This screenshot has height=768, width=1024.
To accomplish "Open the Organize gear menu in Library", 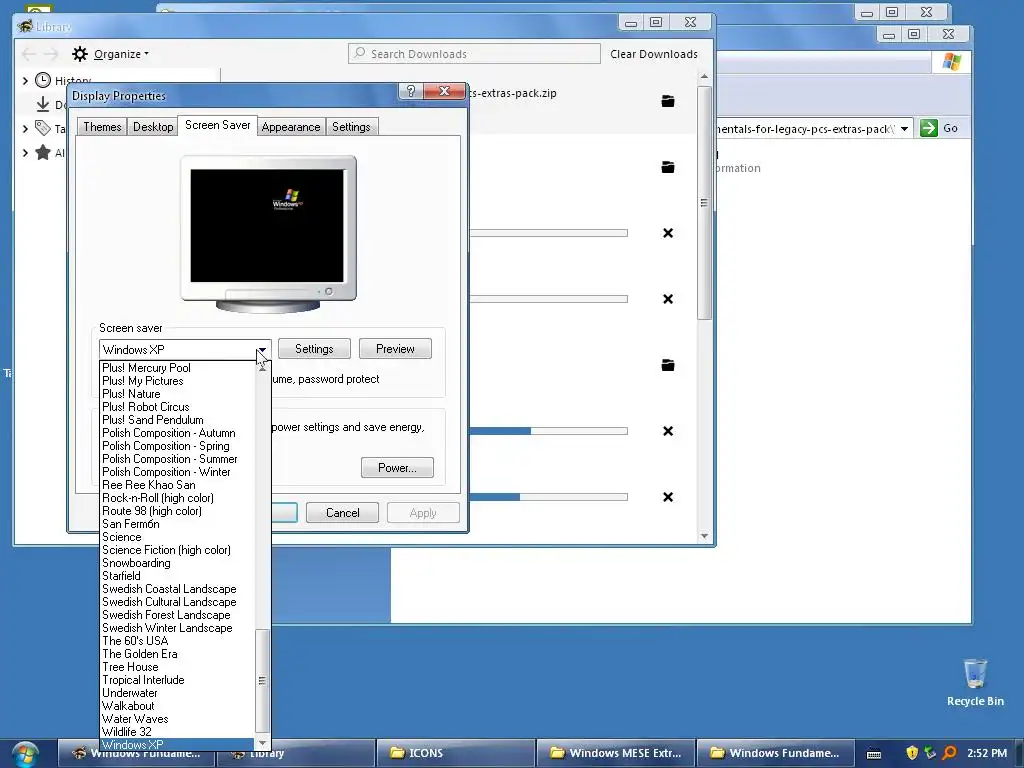I will [110, 54].
